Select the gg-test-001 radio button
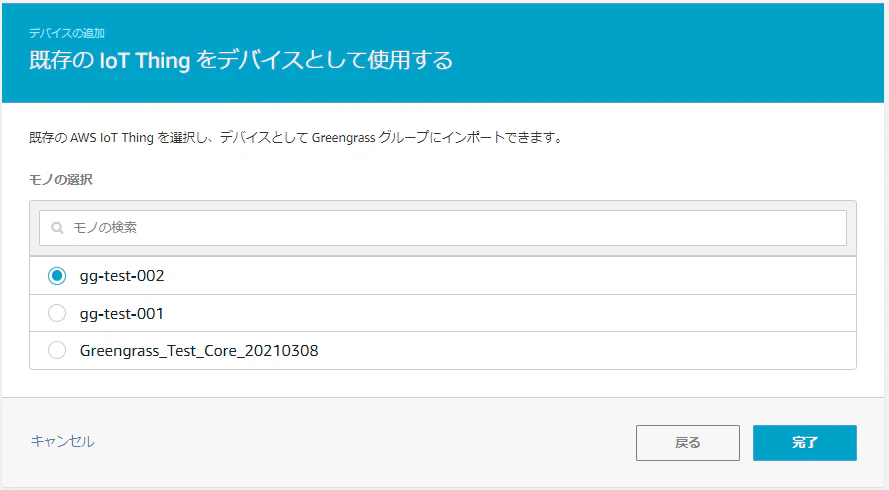This screenshot has height=490, width=889. point(57,313)
